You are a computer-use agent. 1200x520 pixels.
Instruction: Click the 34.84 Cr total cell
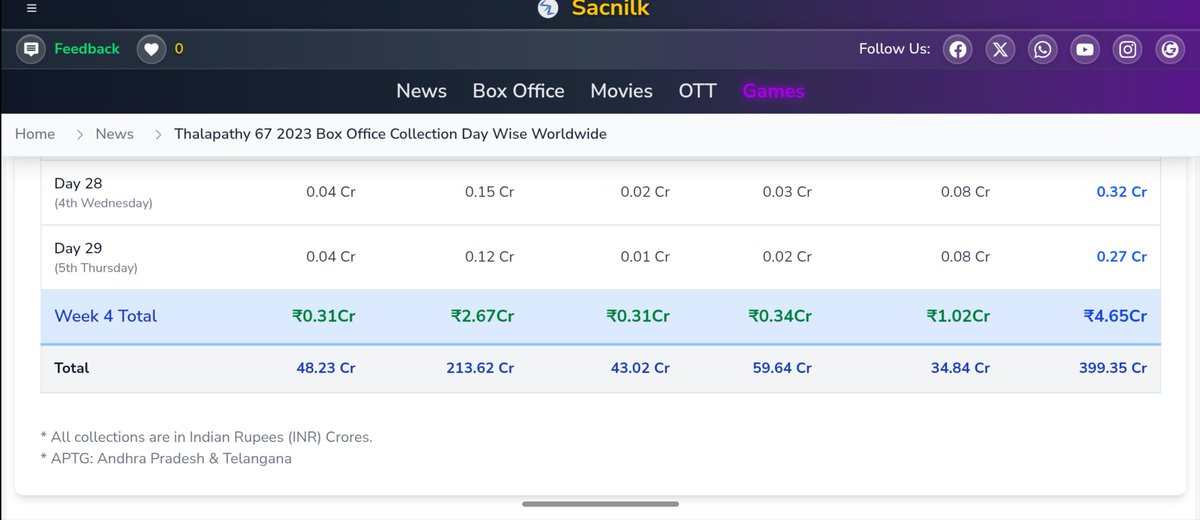coord(960,368)
